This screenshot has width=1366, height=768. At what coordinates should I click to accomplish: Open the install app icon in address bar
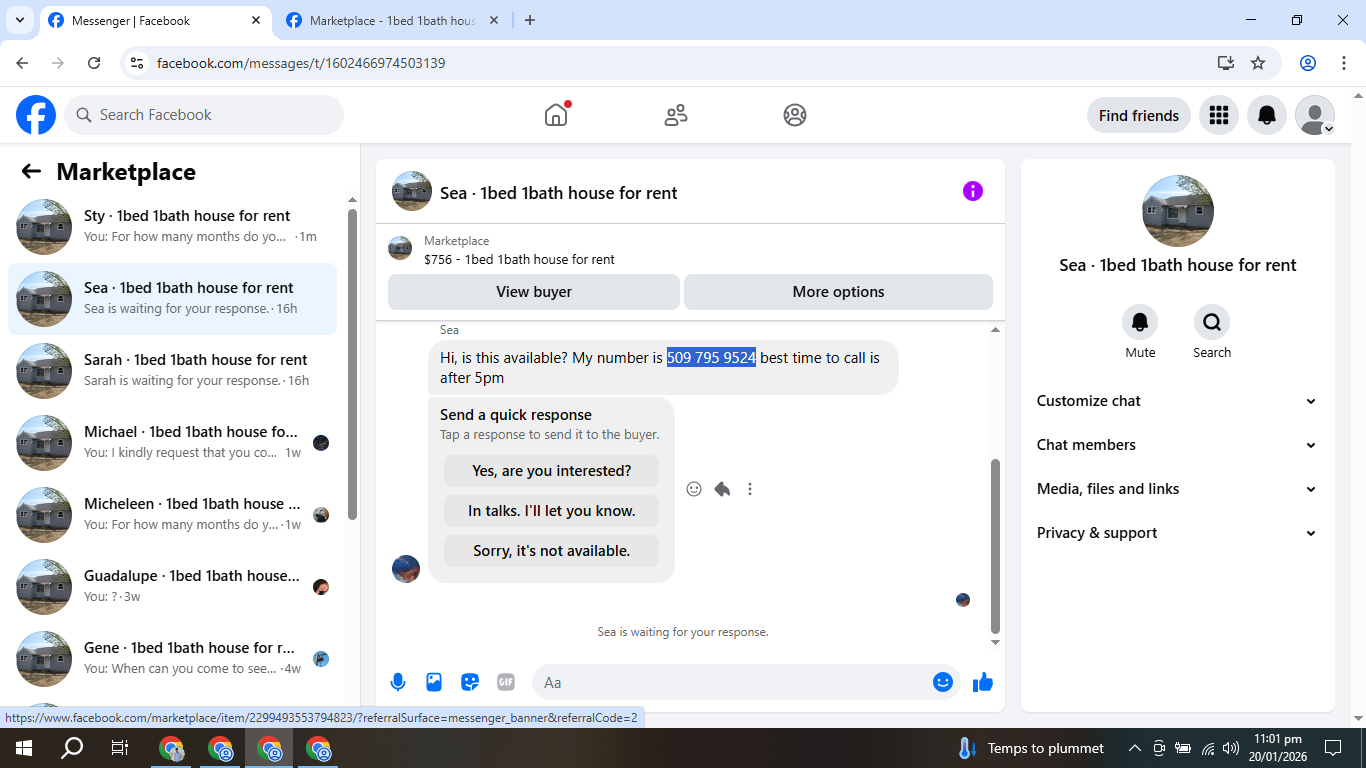click(1226, 63)
